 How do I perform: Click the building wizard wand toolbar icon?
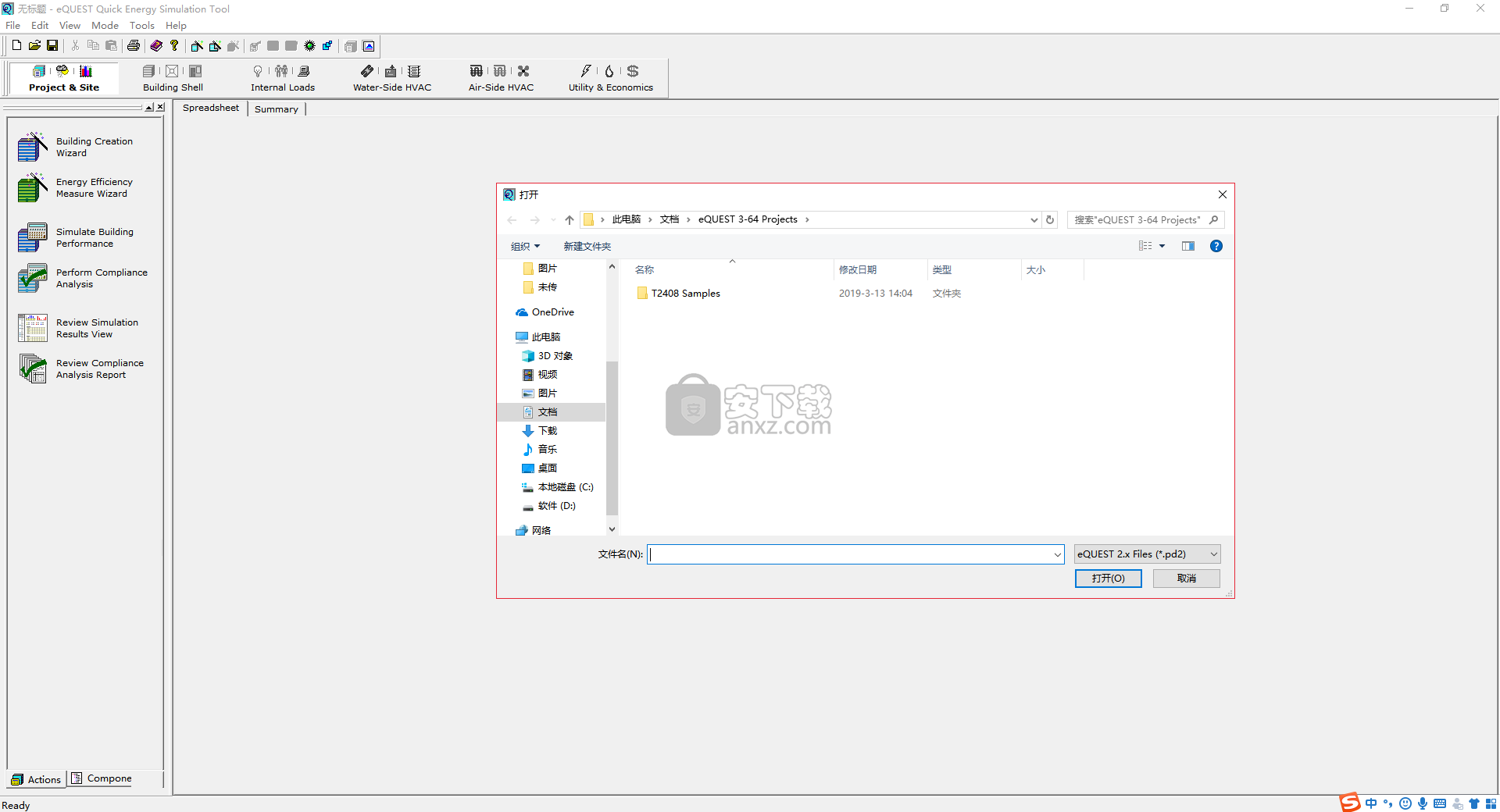197,46
